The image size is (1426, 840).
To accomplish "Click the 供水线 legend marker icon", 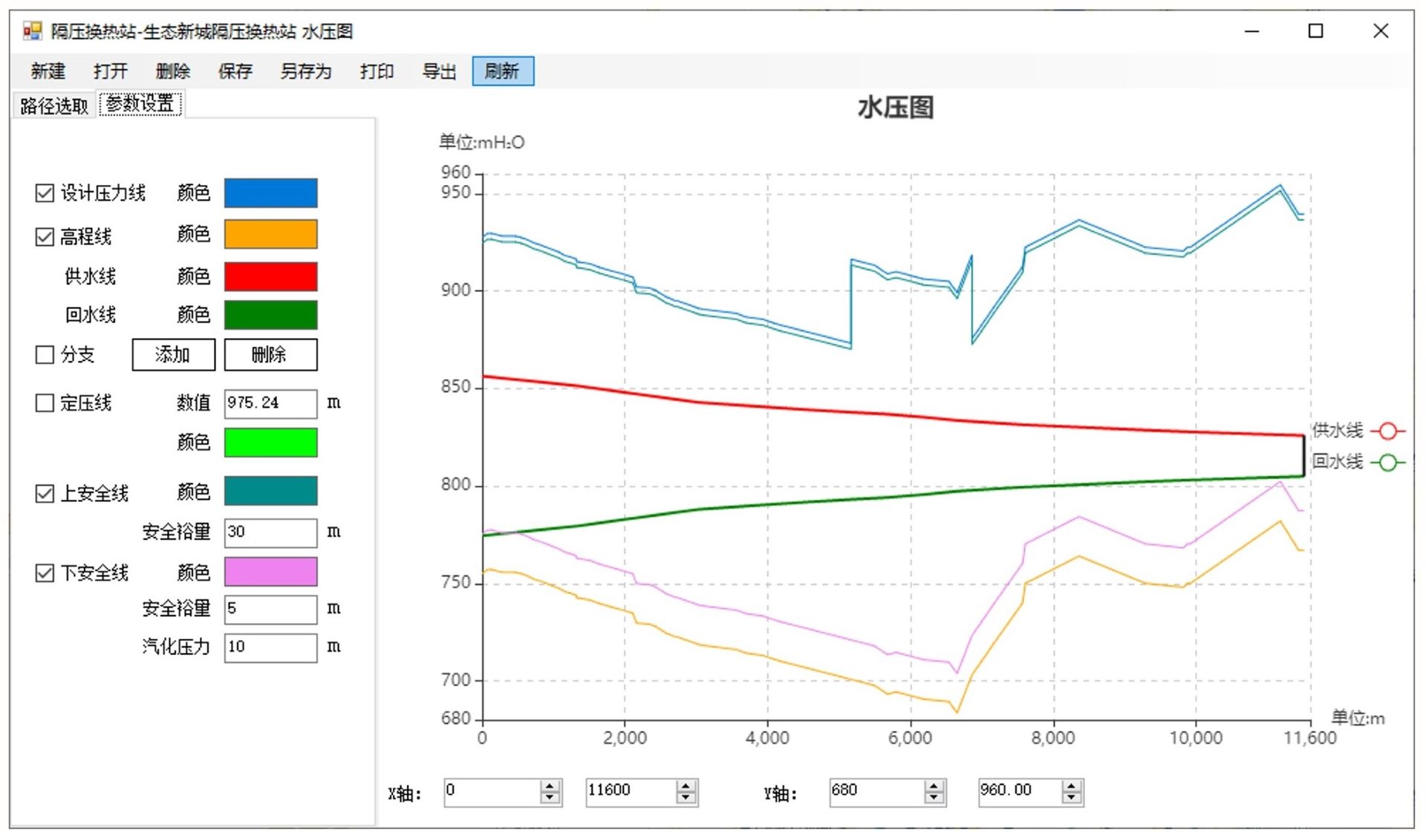I will coord(1387,431).
